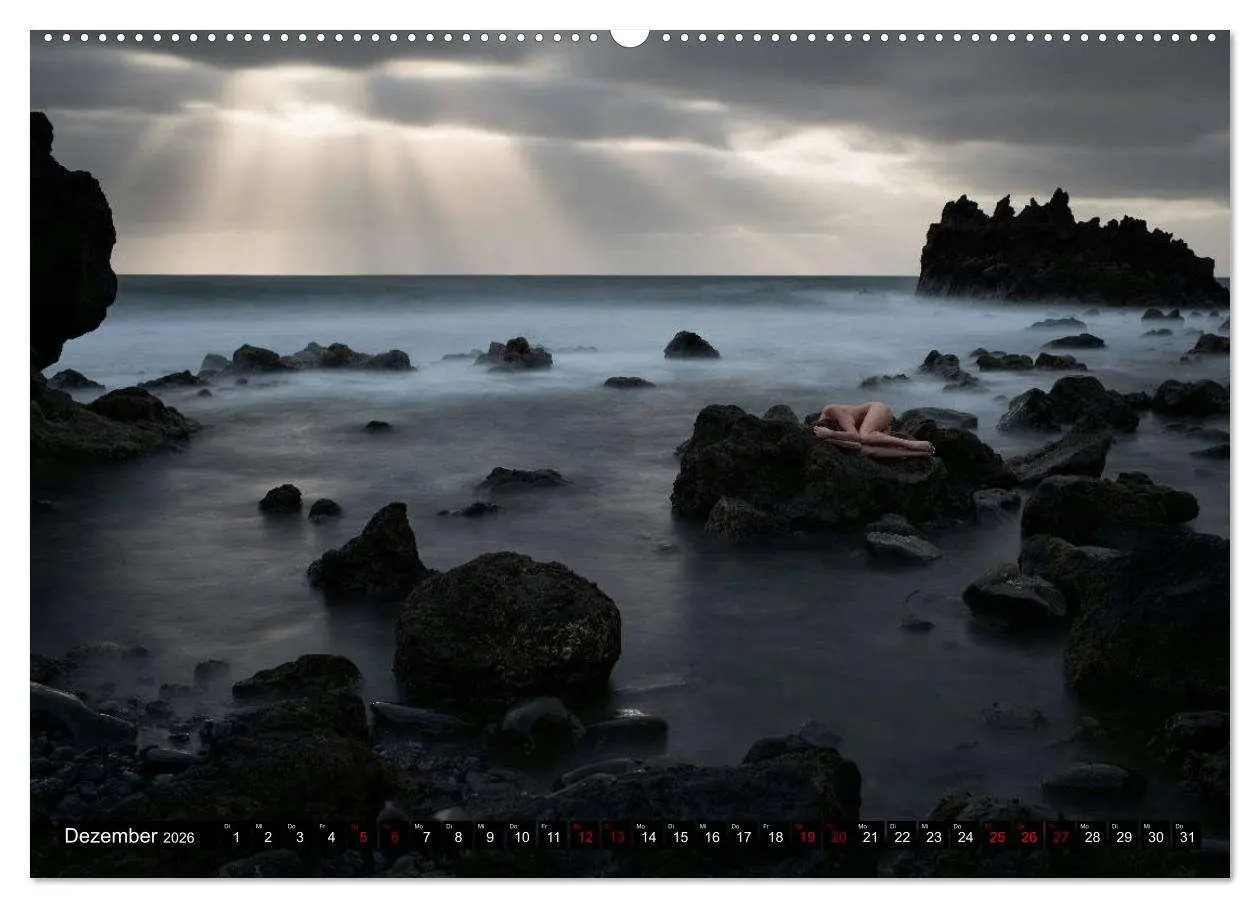Select day 17 in the calendar strip
The height and width of the screenshot is (908, 1260).
click(x=744, y=836)
